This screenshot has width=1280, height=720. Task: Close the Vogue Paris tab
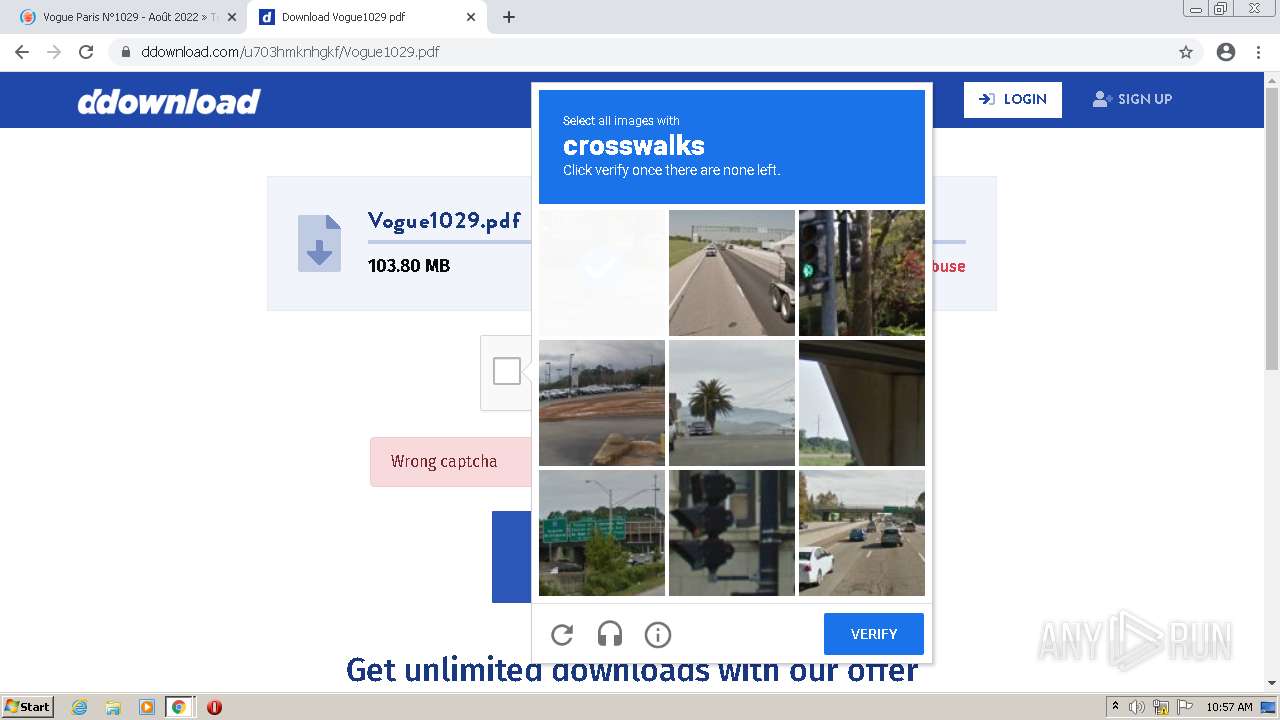[232, 17]
